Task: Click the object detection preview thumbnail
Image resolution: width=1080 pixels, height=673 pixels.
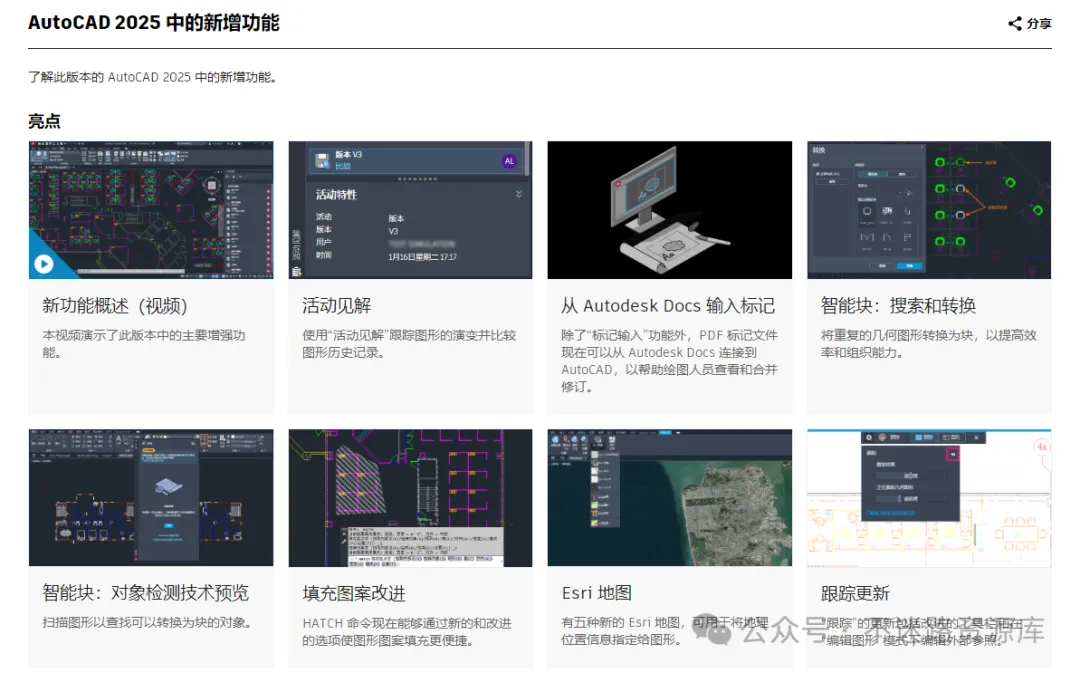Action: tap(151, 497)
